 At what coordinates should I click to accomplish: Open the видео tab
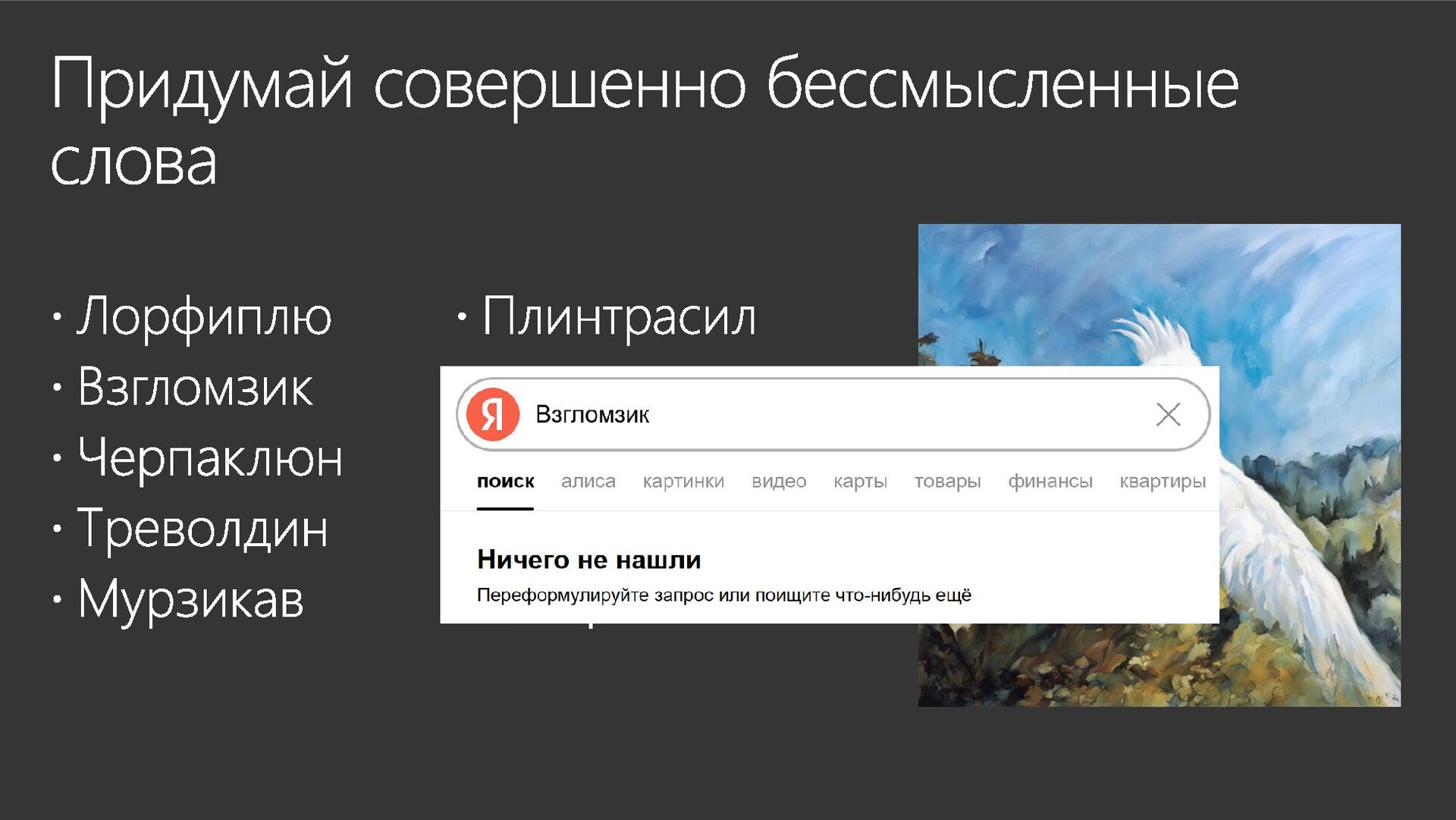pos(779,481)
